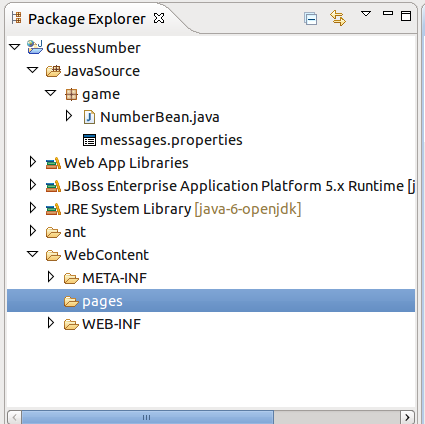
Task: Click the scrollbar left arrow
Action: pos(14,417)
